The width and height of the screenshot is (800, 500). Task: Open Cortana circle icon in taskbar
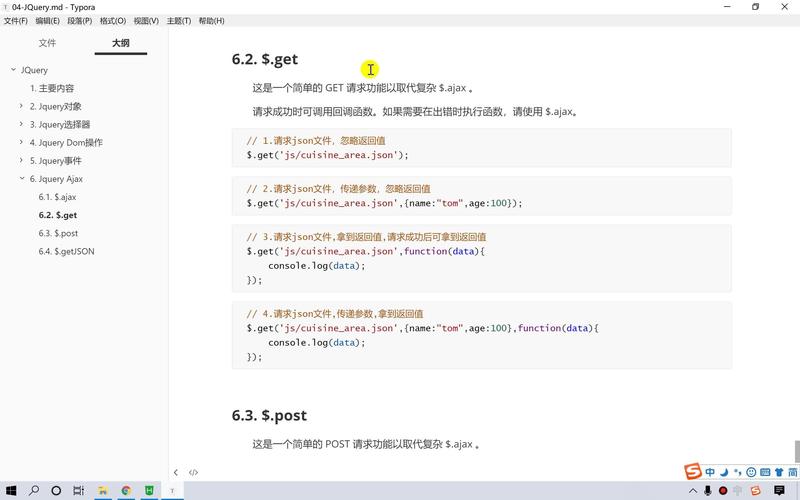pyautogui.click(x=56, y=491)
